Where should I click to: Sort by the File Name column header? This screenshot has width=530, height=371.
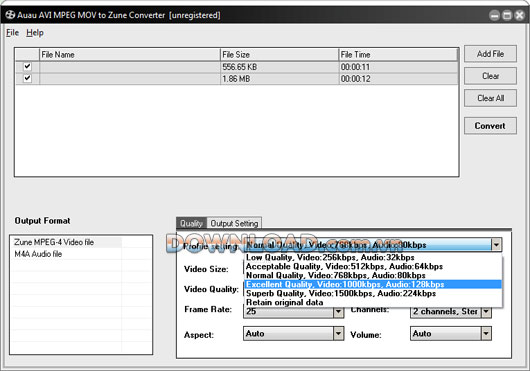click(130, 55)
